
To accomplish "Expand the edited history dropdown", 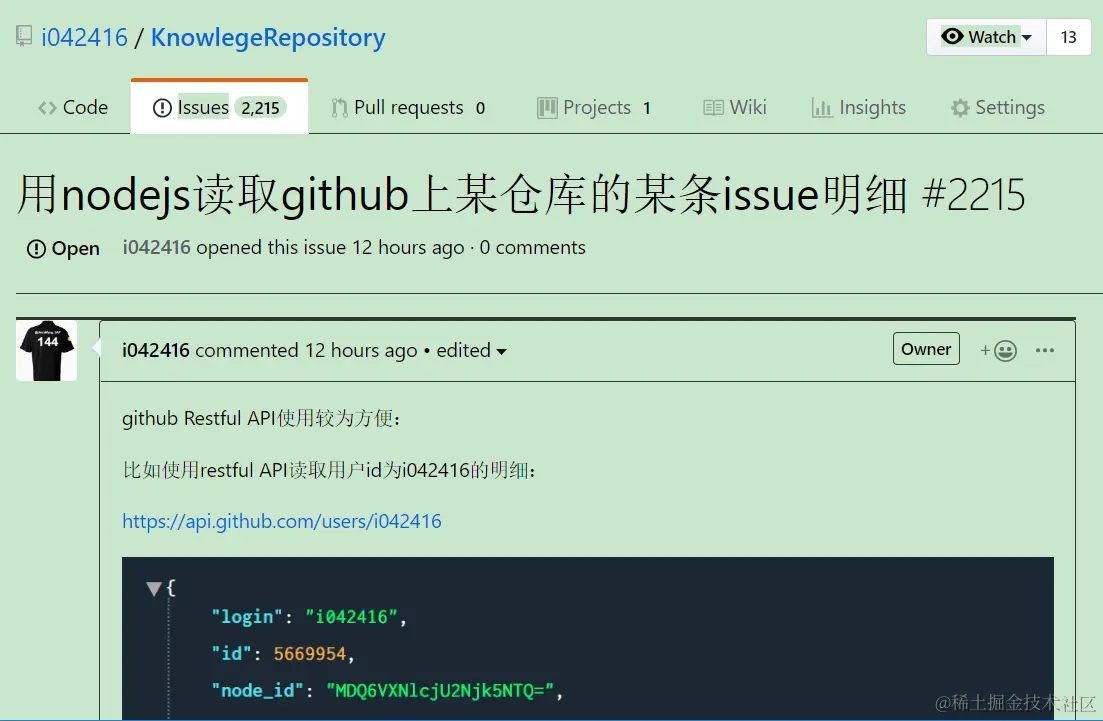I will 471,350.
